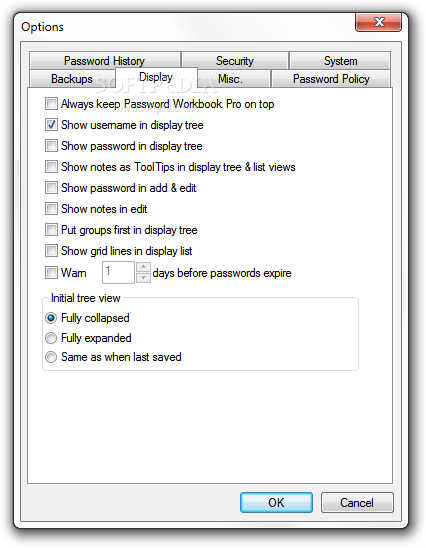This screenshot has height=548, width=426.
Task: Close the Options dialog window
Action: (378, 22)
